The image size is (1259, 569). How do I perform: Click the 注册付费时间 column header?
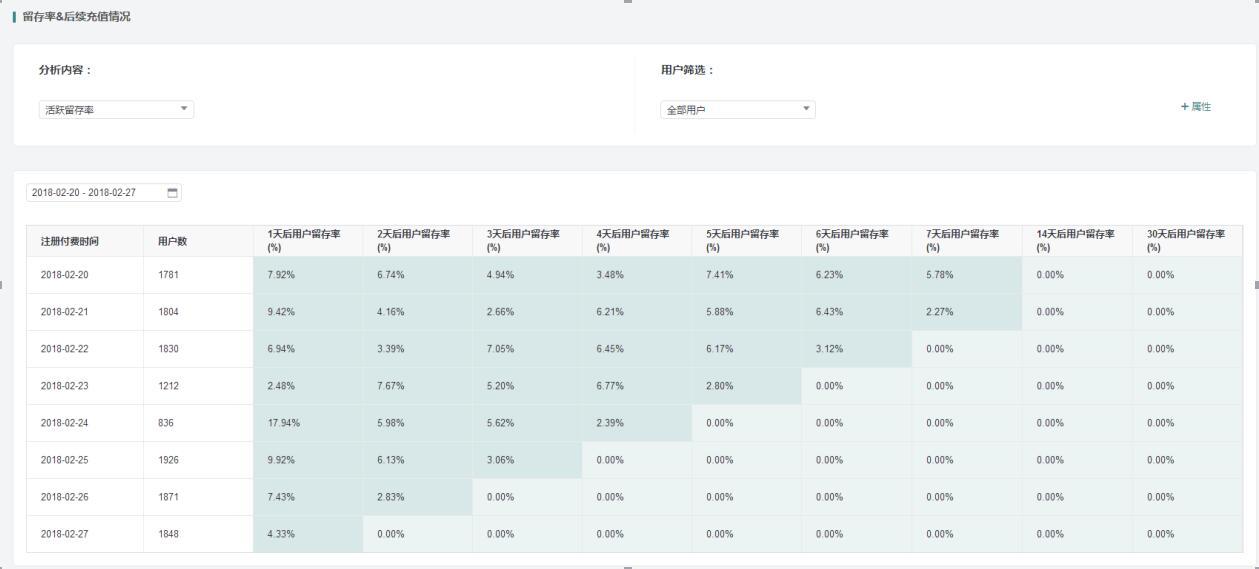point(70,241)
